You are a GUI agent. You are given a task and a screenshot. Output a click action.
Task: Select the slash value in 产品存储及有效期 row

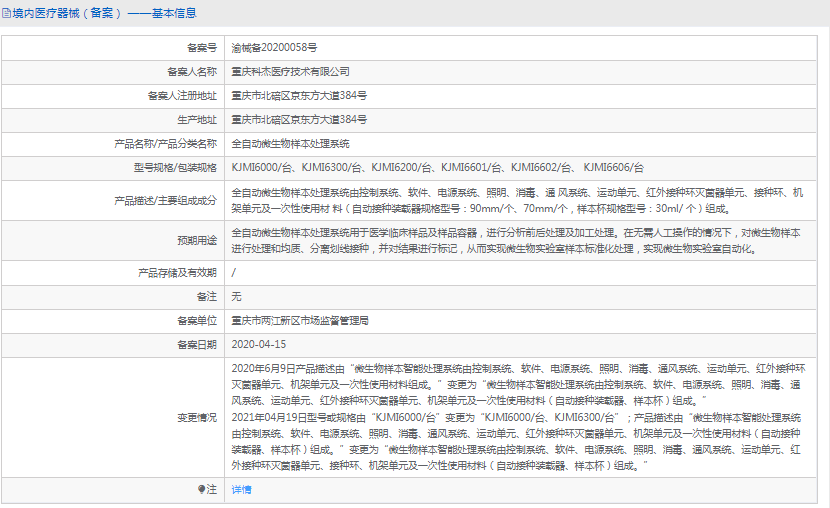(233, 273)
